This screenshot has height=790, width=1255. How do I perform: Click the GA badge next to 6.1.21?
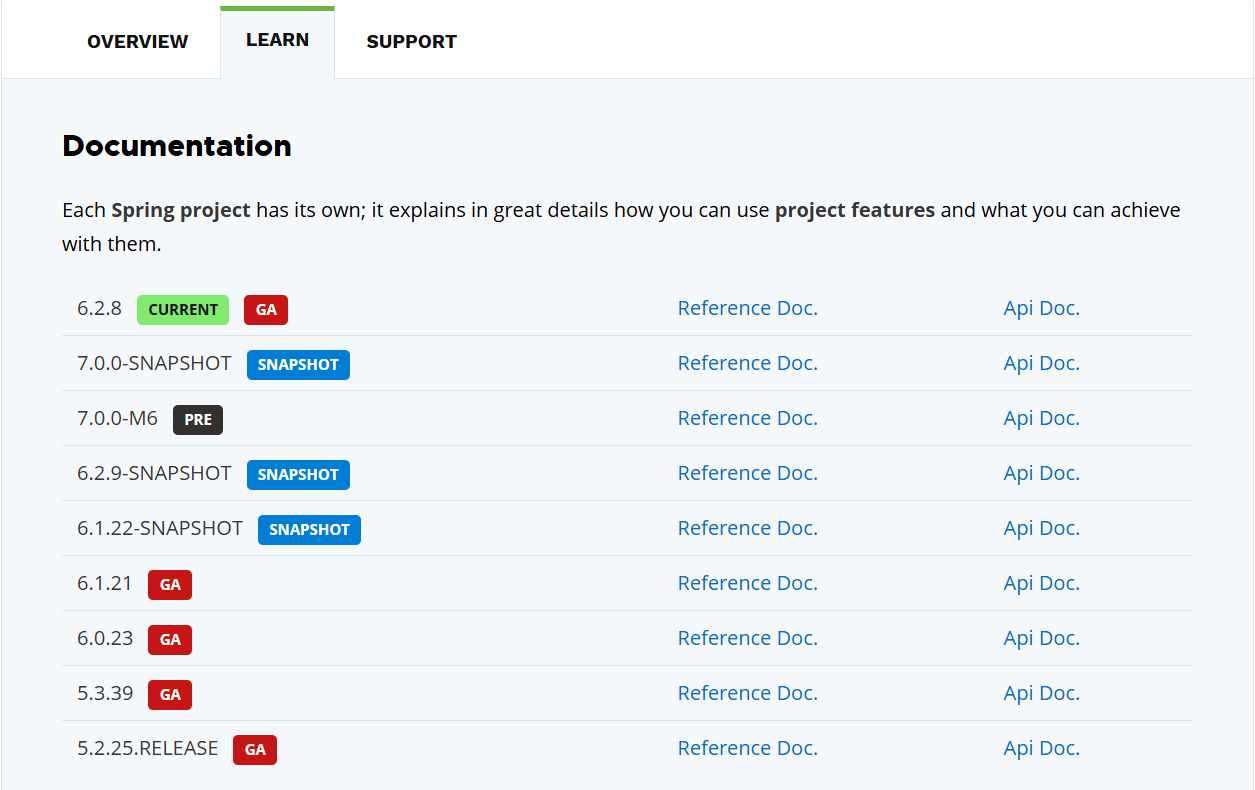pos(170,585)
